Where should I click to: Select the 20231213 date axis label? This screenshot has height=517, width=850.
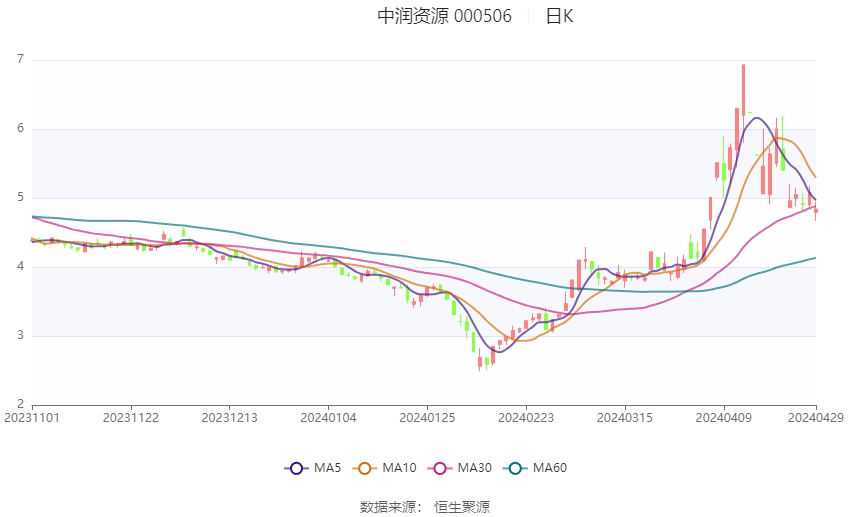point(229,418)
